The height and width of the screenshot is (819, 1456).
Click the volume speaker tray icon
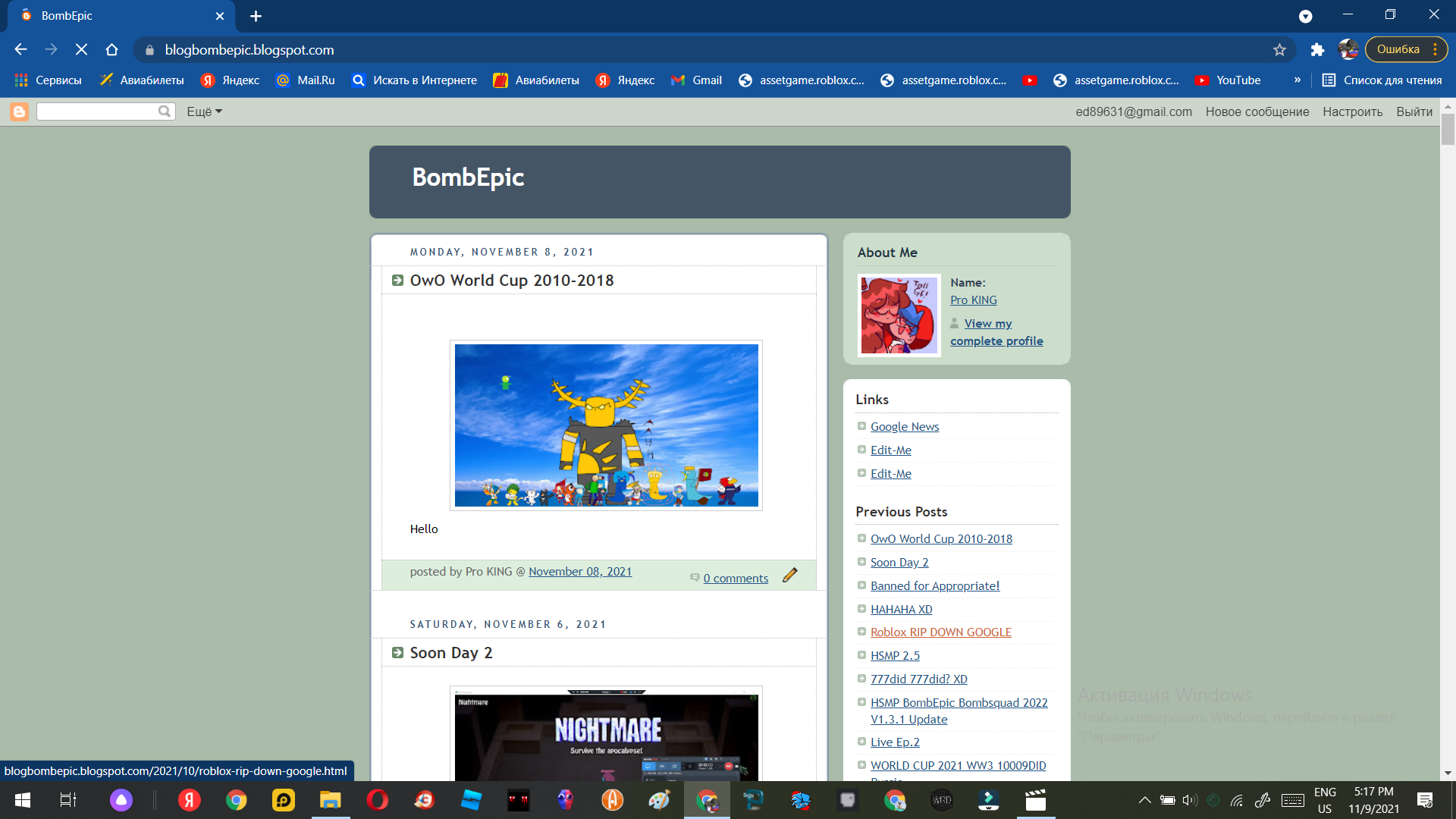(x=1190, y=800)
